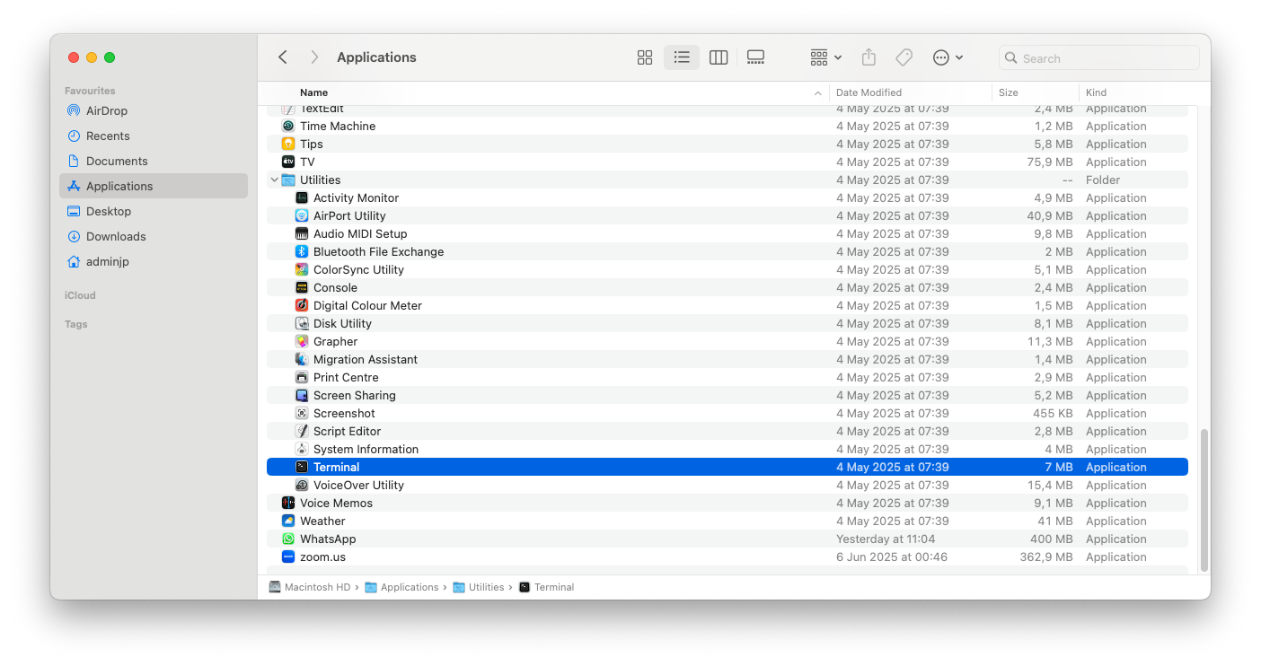
Task: Go forward using the right chevron
Action: click(314, 58)
